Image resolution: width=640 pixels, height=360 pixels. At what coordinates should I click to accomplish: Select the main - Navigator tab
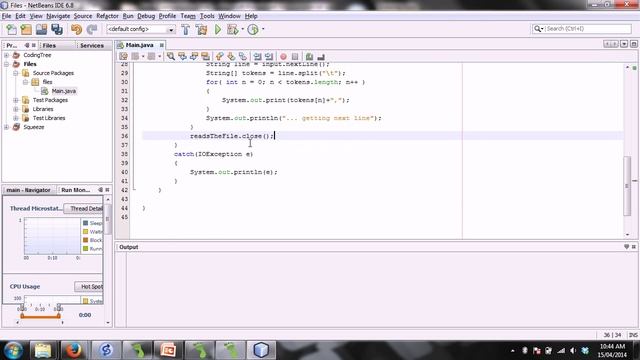[29, 190]
